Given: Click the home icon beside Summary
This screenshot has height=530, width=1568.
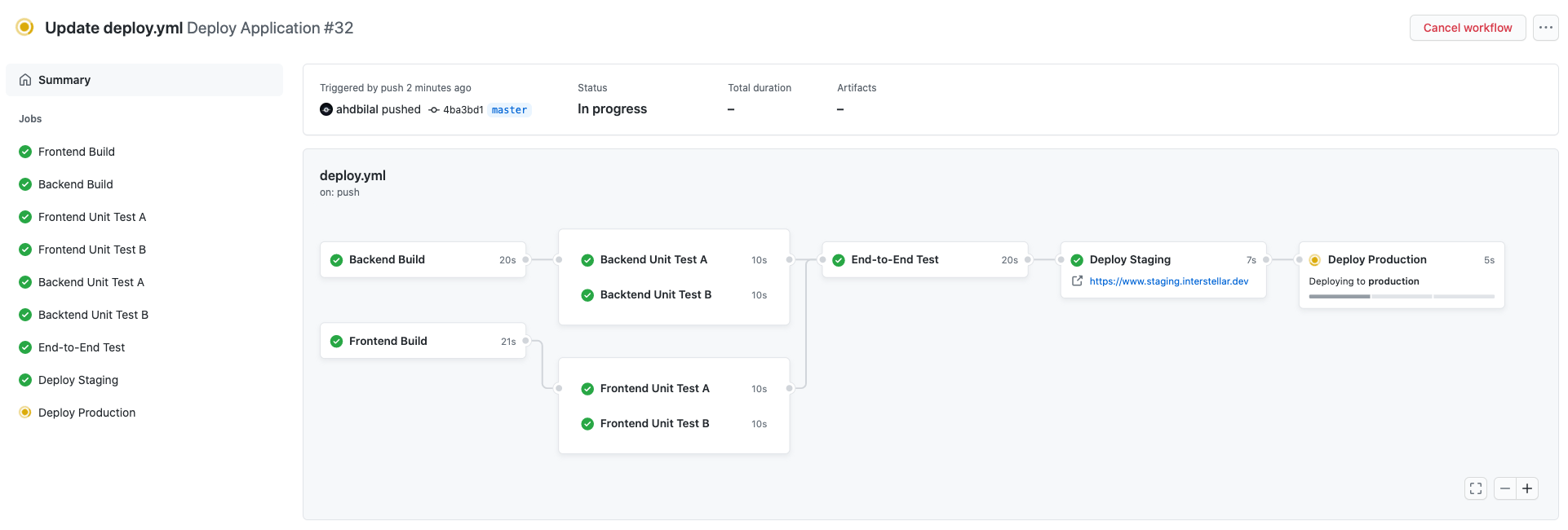Looking at the screenshot, I should pos(25,80).
